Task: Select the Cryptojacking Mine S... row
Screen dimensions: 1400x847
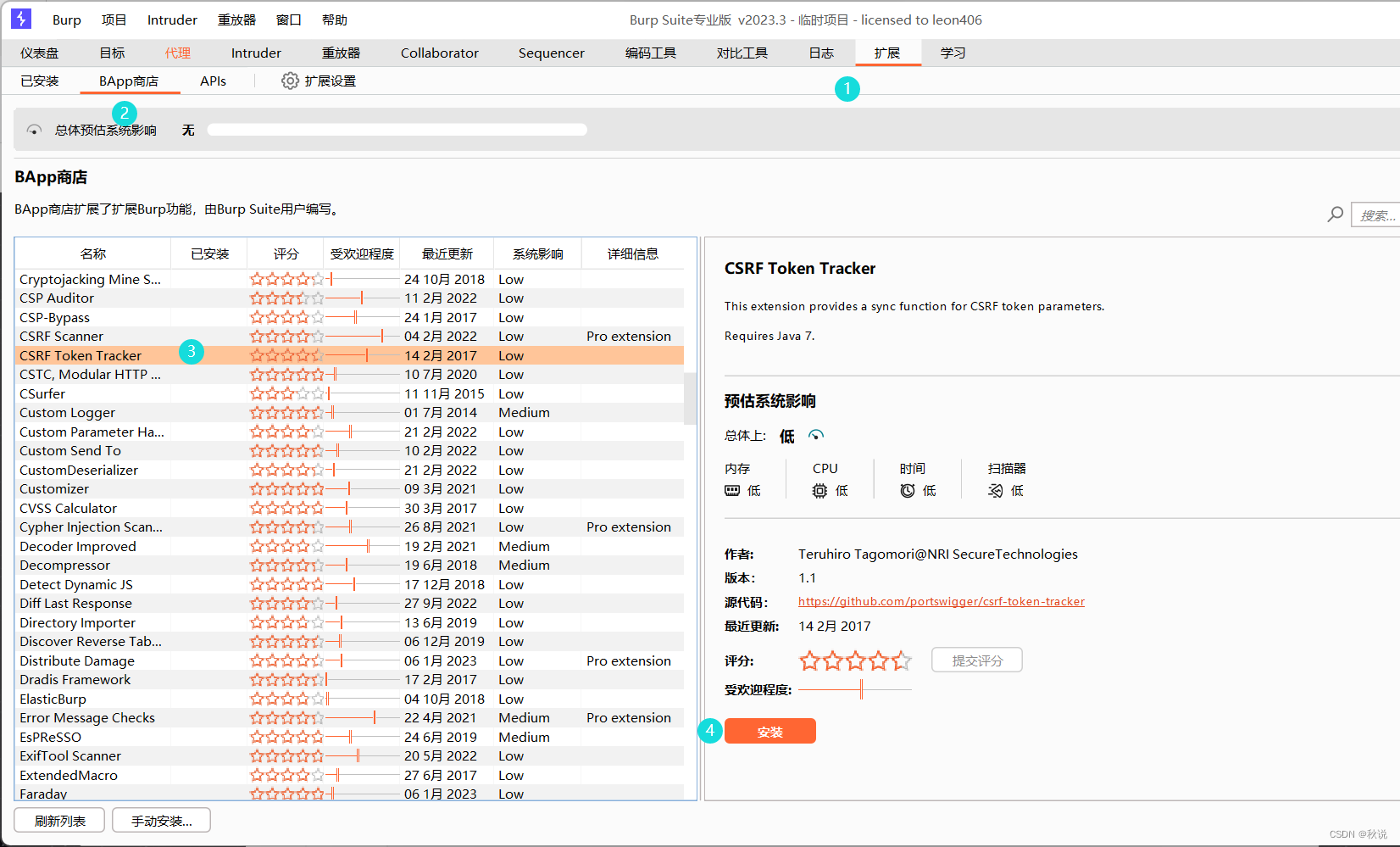Action: pyautogui.click(x=349, y=279)
